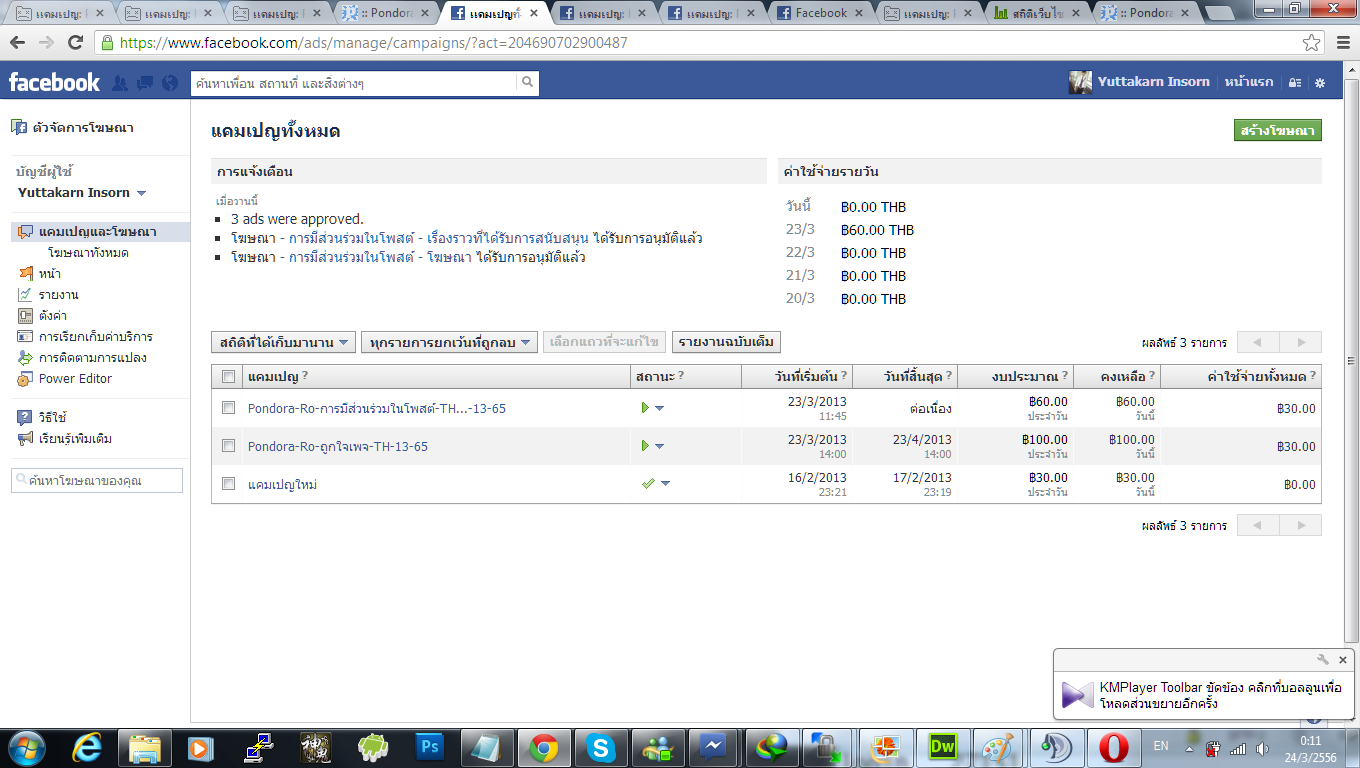Open the ทุกรายการยกเว้นที่ถูกลบ filter dropdown
This screenshot has height=768, width=1360.
tap(449, 342)
